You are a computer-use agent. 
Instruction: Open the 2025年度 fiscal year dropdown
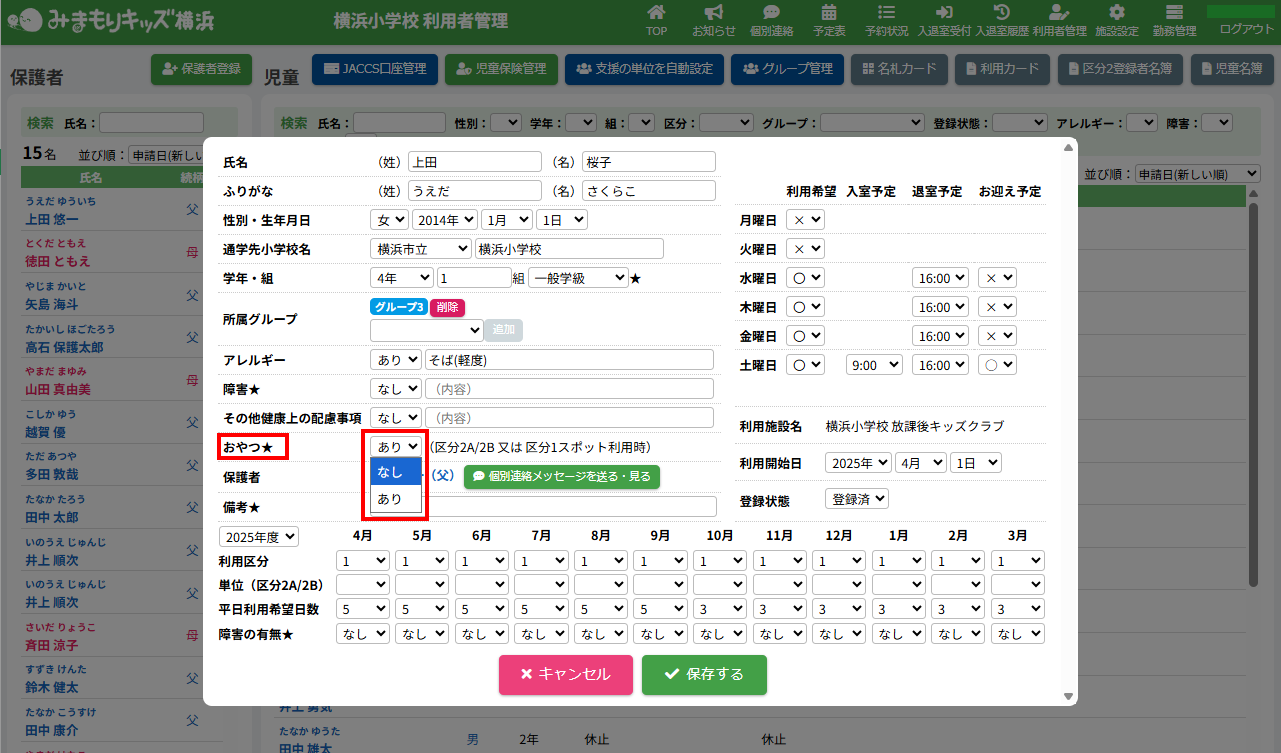pyautogui.click(x=258, y=537)
